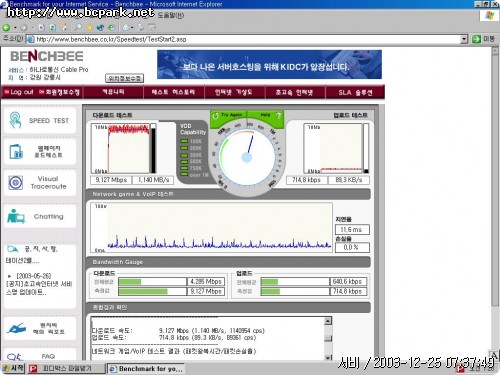The width and height of the screenshot is (500, 375).
Task: Click into the address bar URL field
Action: tap(247, 39)
